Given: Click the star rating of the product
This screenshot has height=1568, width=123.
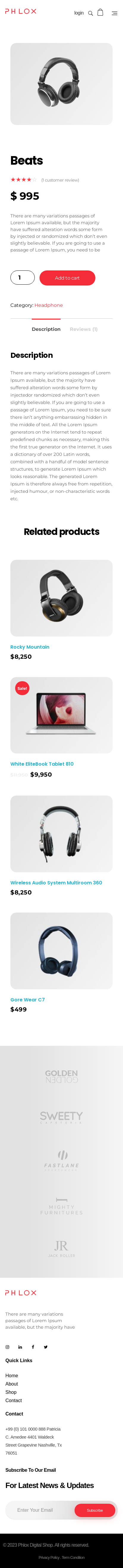Looking at the screenshot, I should [23, 179].
